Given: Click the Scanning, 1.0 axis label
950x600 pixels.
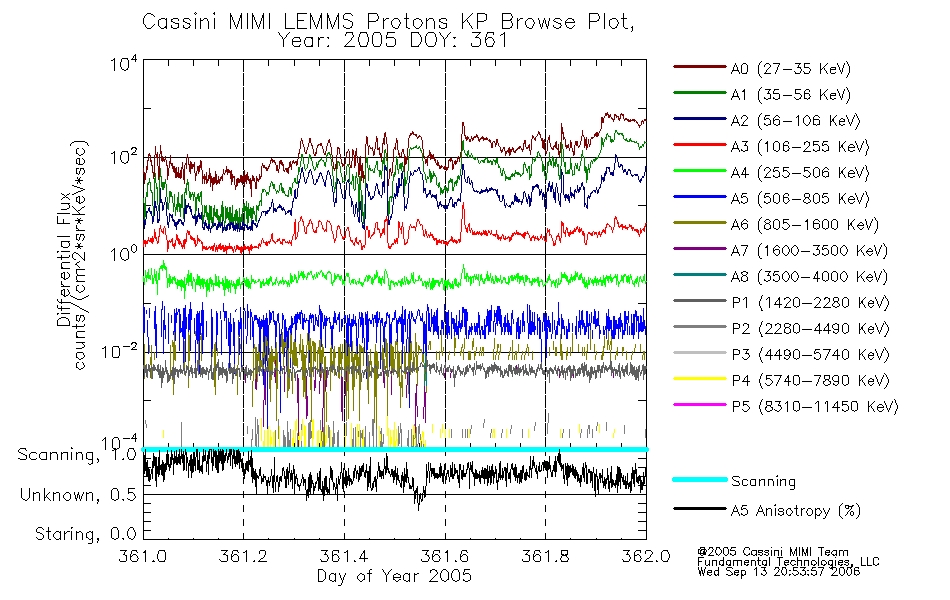Looking at the screenshot, I should pos(77,455).
